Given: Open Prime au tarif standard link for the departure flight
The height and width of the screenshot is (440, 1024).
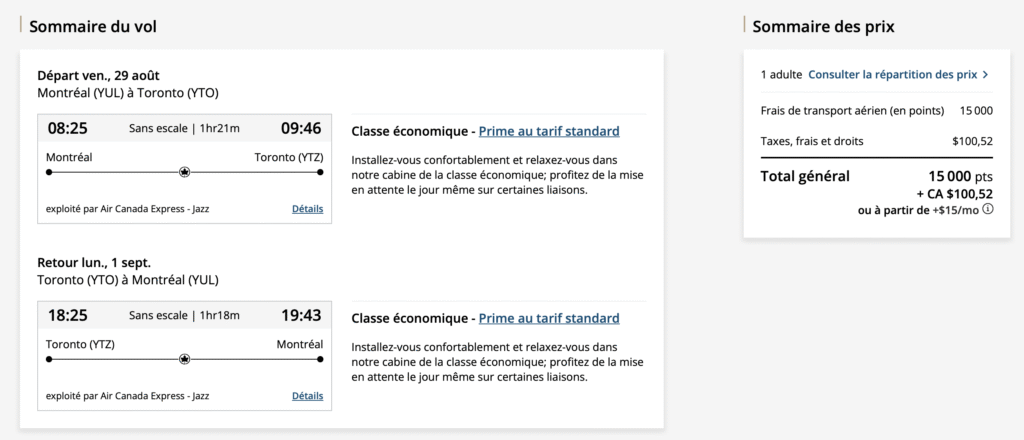Looking at the screenshot, I should tap(549, 131).
